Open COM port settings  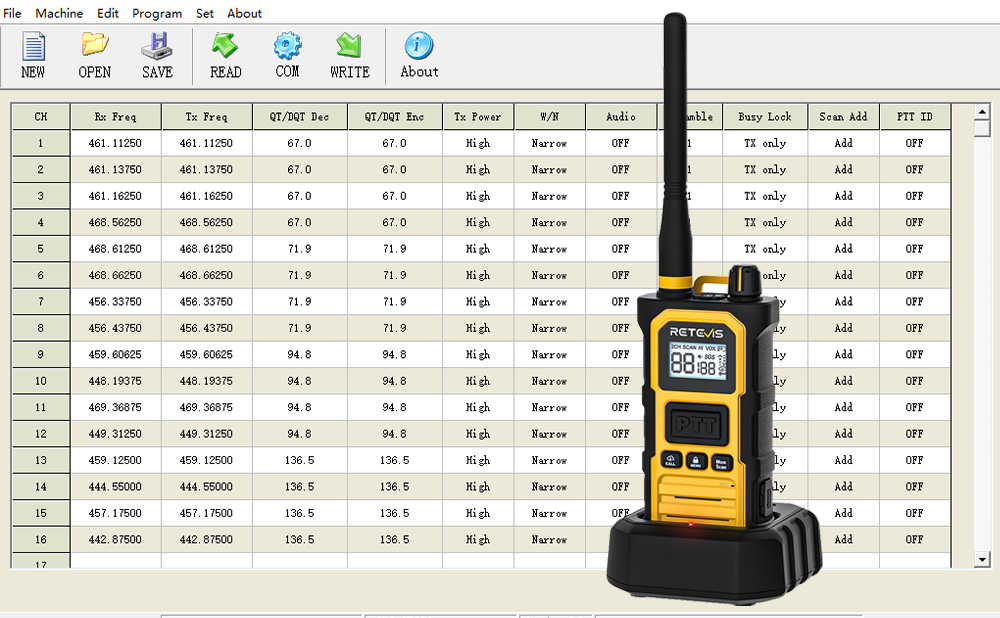click(x=287, y=55)
